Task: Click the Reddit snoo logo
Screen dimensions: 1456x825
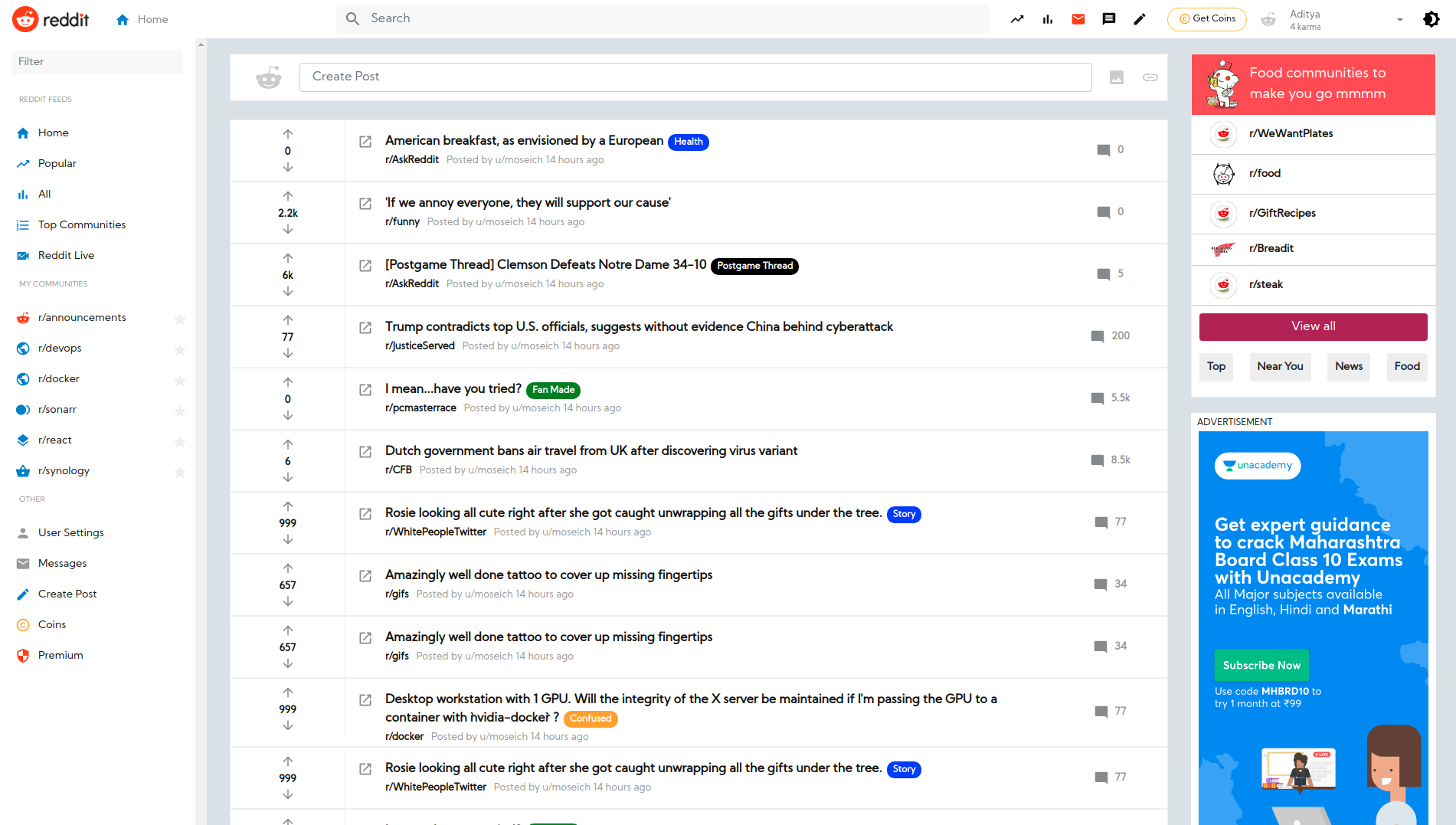Action: [x=25, y=18]
